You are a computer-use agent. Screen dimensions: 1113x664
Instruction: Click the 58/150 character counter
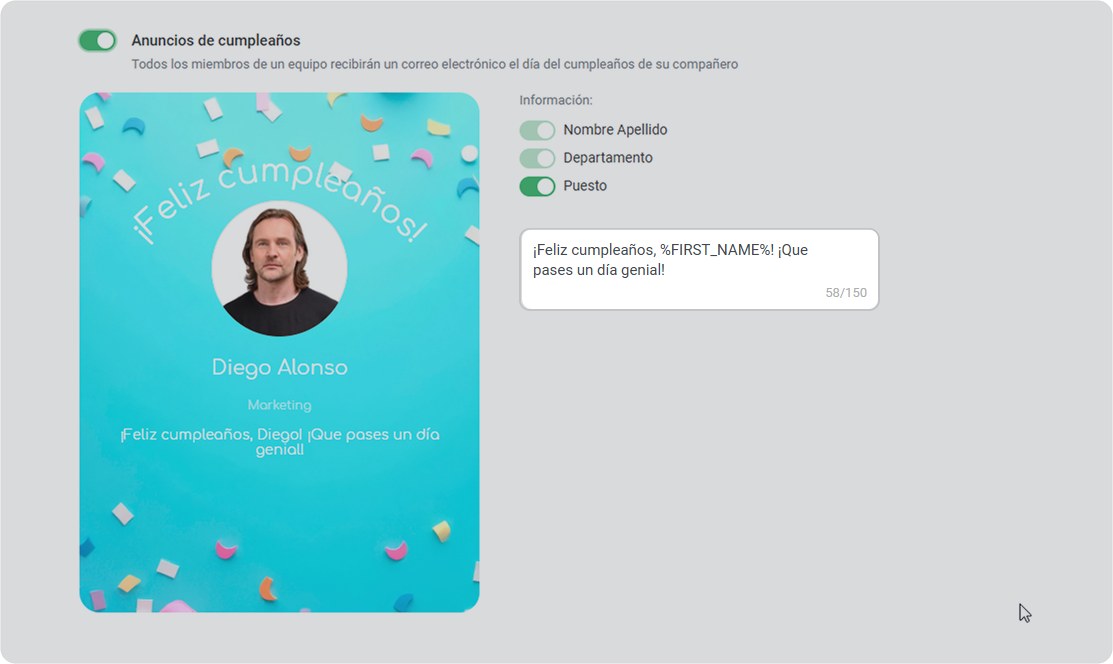845,293
